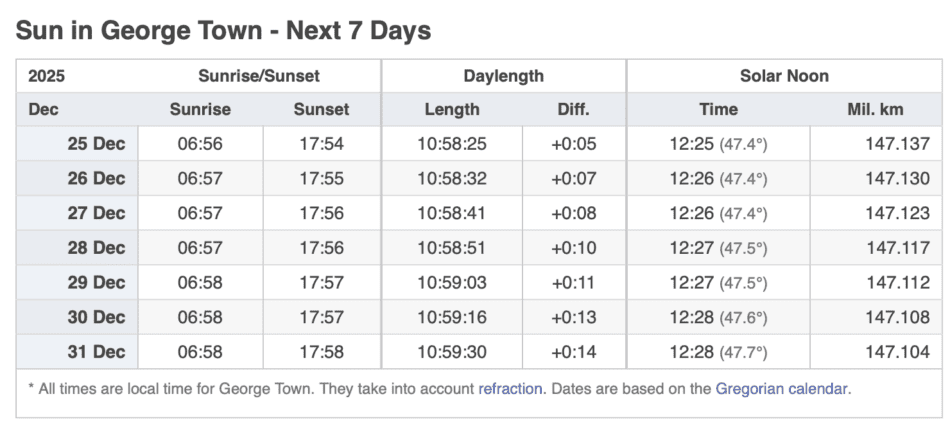Select the 12:27 (47.5°) cell for 29 Dec
This screenshot has height=428, width=950.
718,283
